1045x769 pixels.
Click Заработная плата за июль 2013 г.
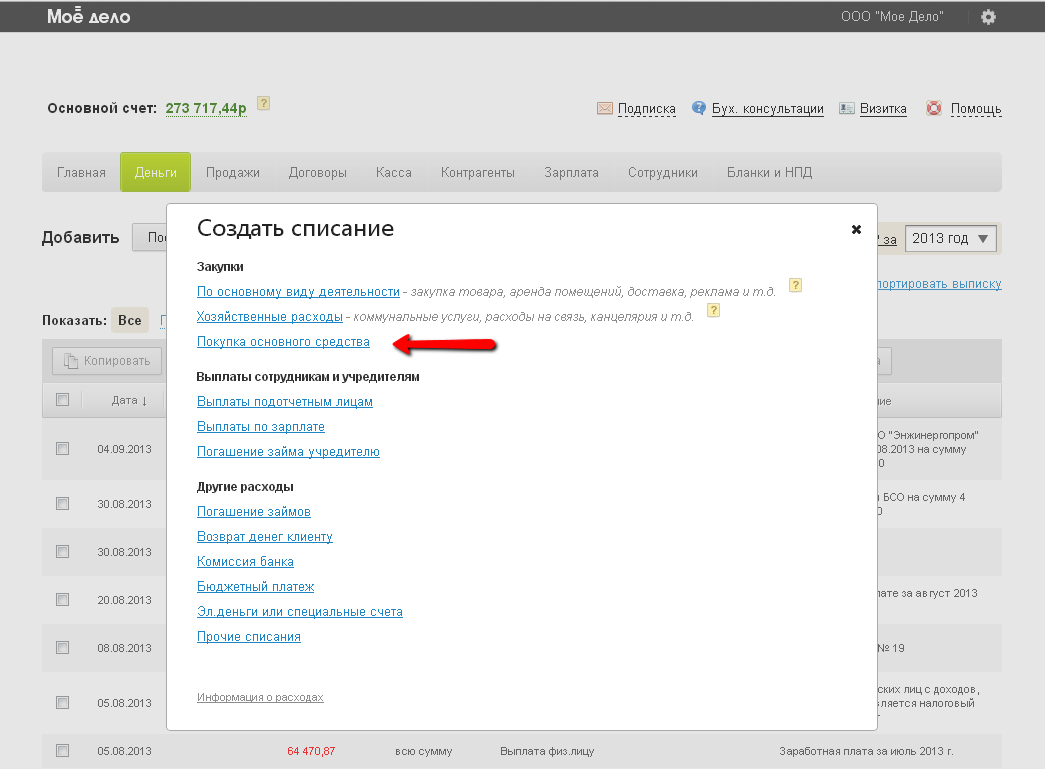click(x=866, y=751)
